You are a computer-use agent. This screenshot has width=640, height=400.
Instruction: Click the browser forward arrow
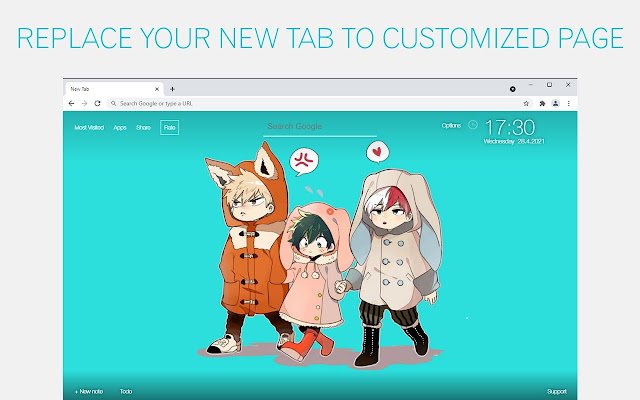click(84, 104)
